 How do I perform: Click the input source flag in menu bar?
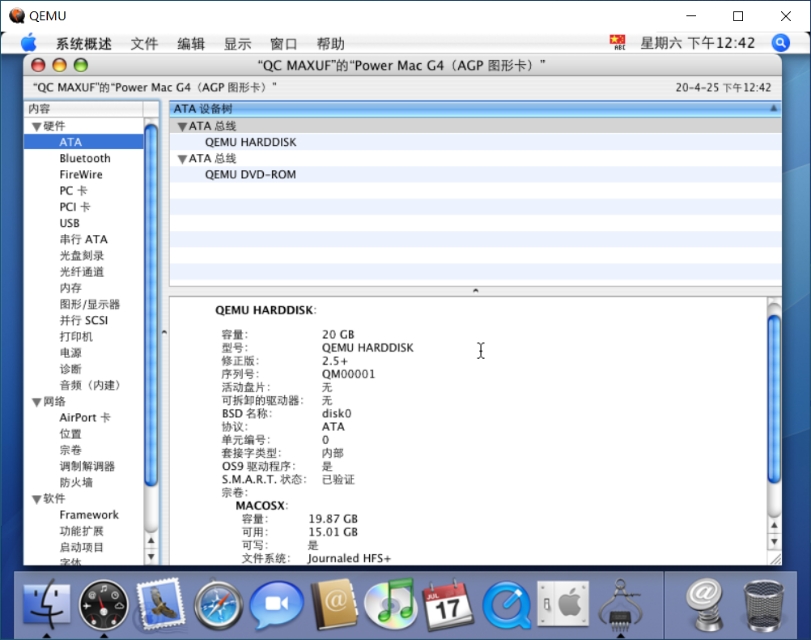[618, 43]
